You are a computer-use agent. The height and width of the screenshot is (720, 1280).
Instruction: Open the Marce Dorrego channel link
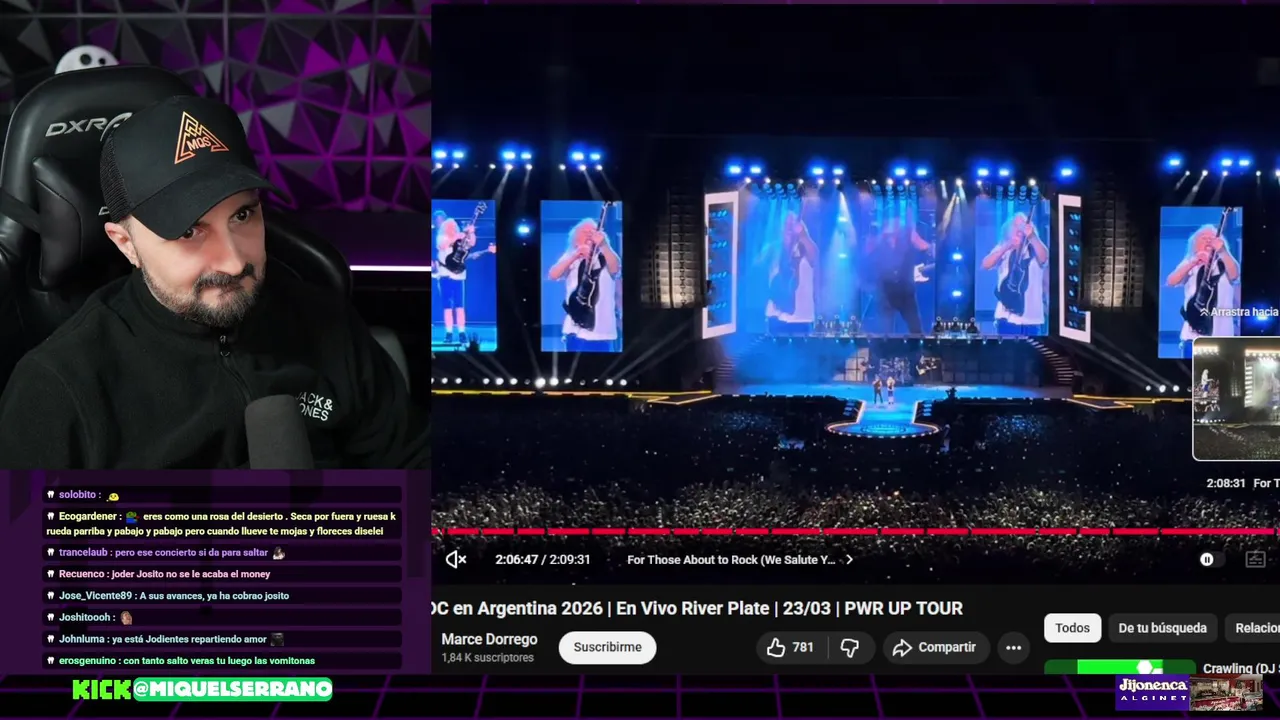coord(489,639)
